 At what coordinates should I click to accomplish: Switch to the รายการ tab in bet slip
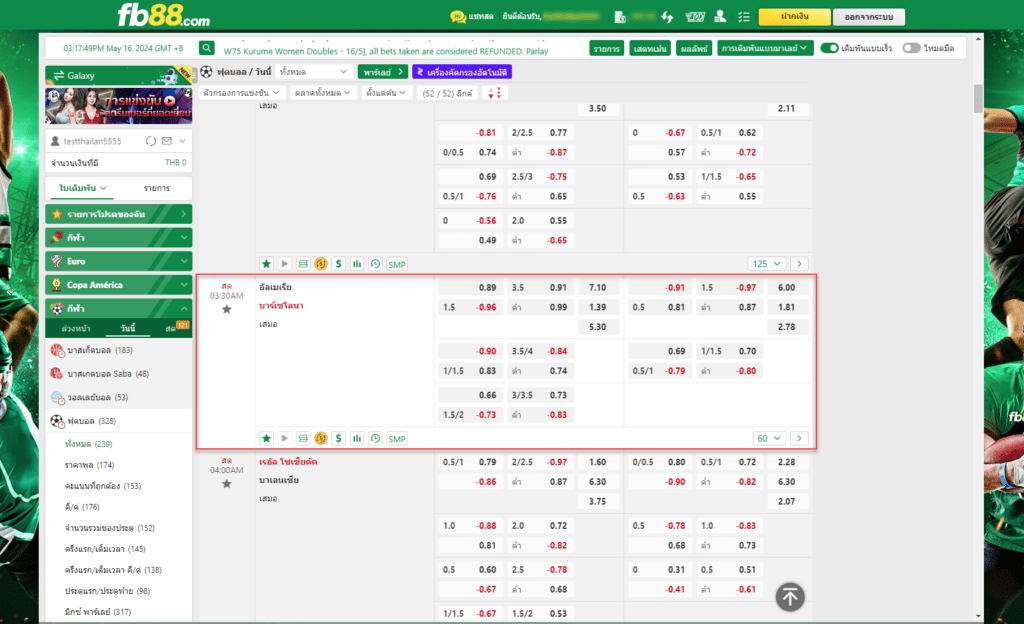(x=157, y=188)
